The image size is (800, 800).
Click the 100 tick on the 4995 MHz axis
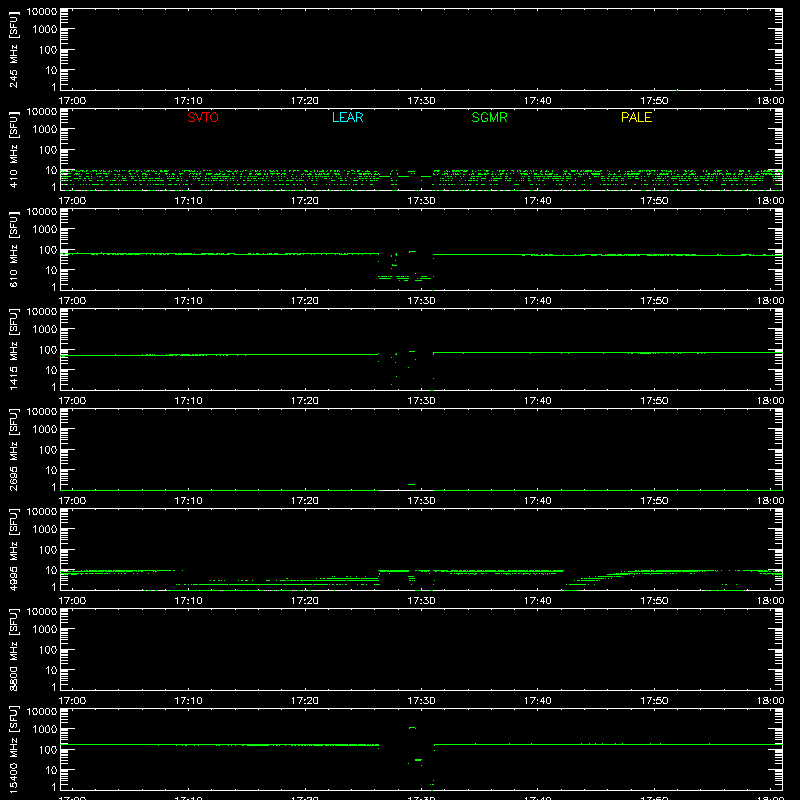coord(48,550)
